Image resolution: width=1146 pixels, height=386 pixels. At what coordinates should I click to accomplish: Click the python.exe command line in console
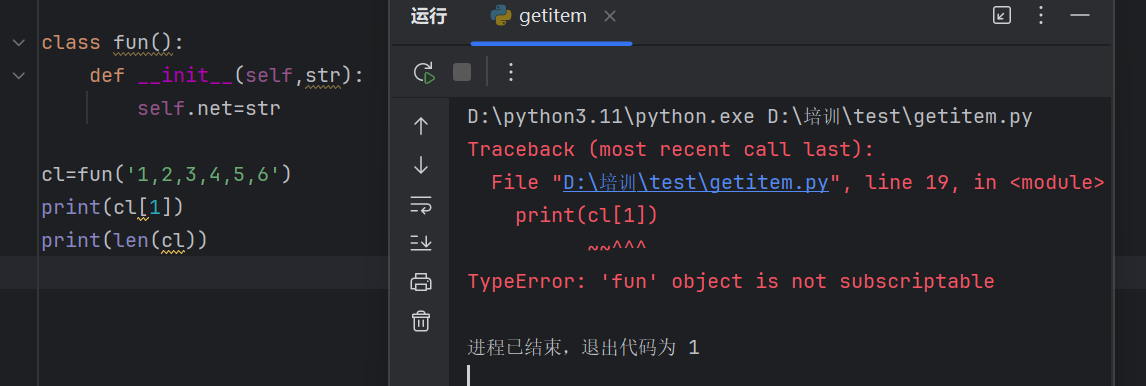[750, 117]
